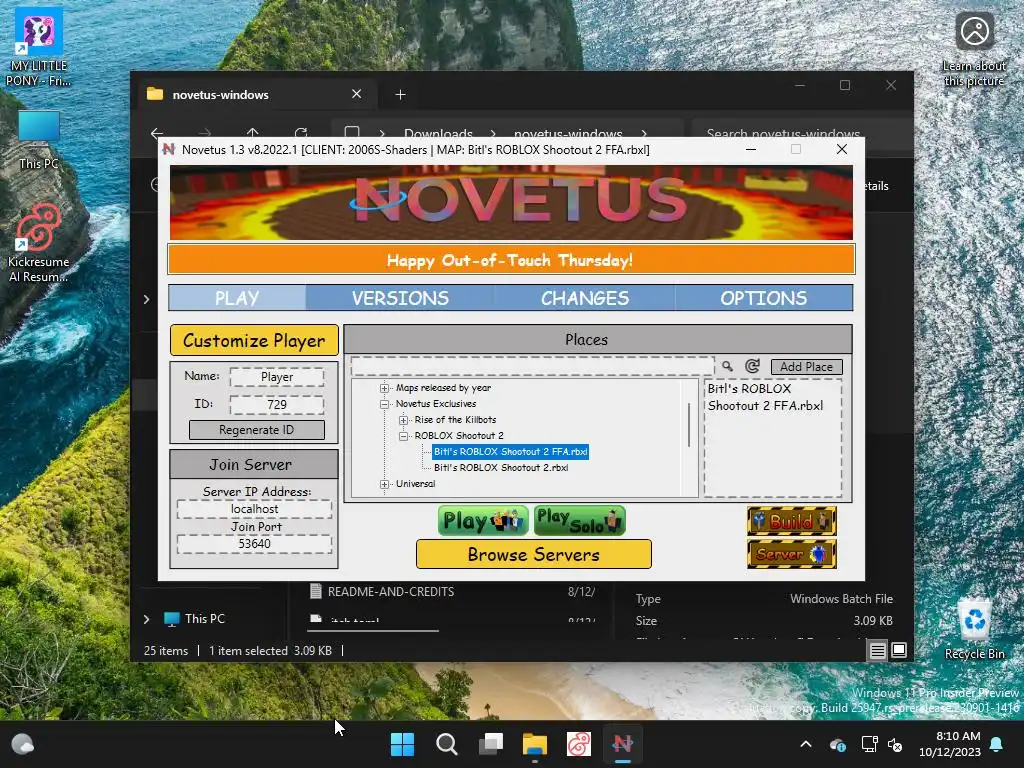Collapse the ROBLOX Shootout 2 node
Screen dimensions: 1024x768
click(404, 436)
